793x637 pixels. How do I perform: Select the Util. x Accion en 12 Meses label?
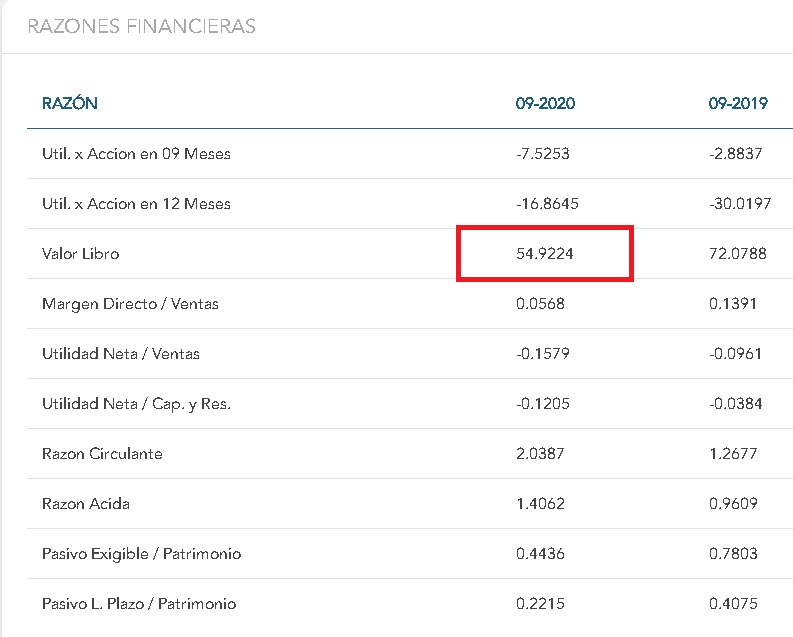[136, 204]
